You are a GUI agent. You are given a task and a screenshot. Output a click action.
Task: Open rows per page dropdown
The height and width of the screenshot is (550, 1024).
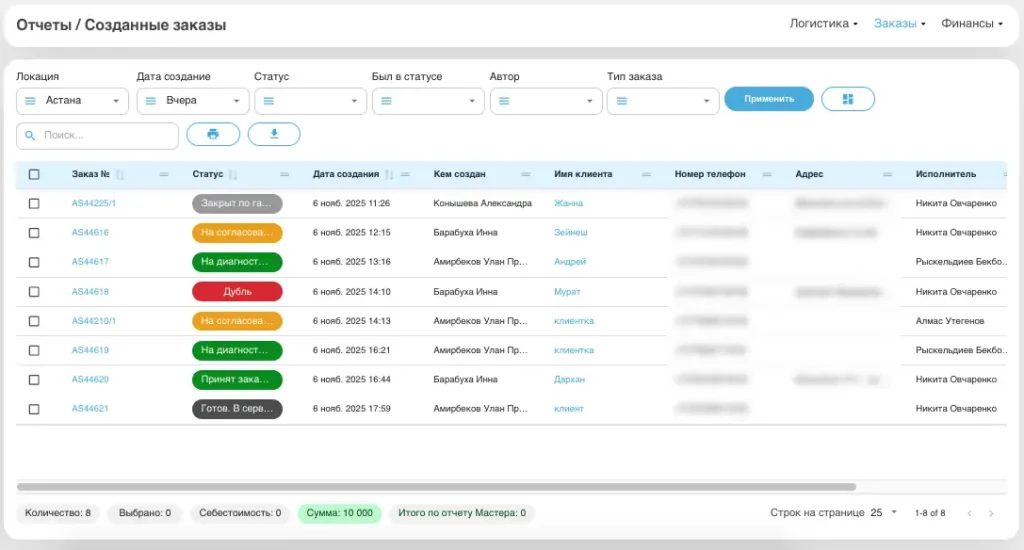[x=883, y=513]
